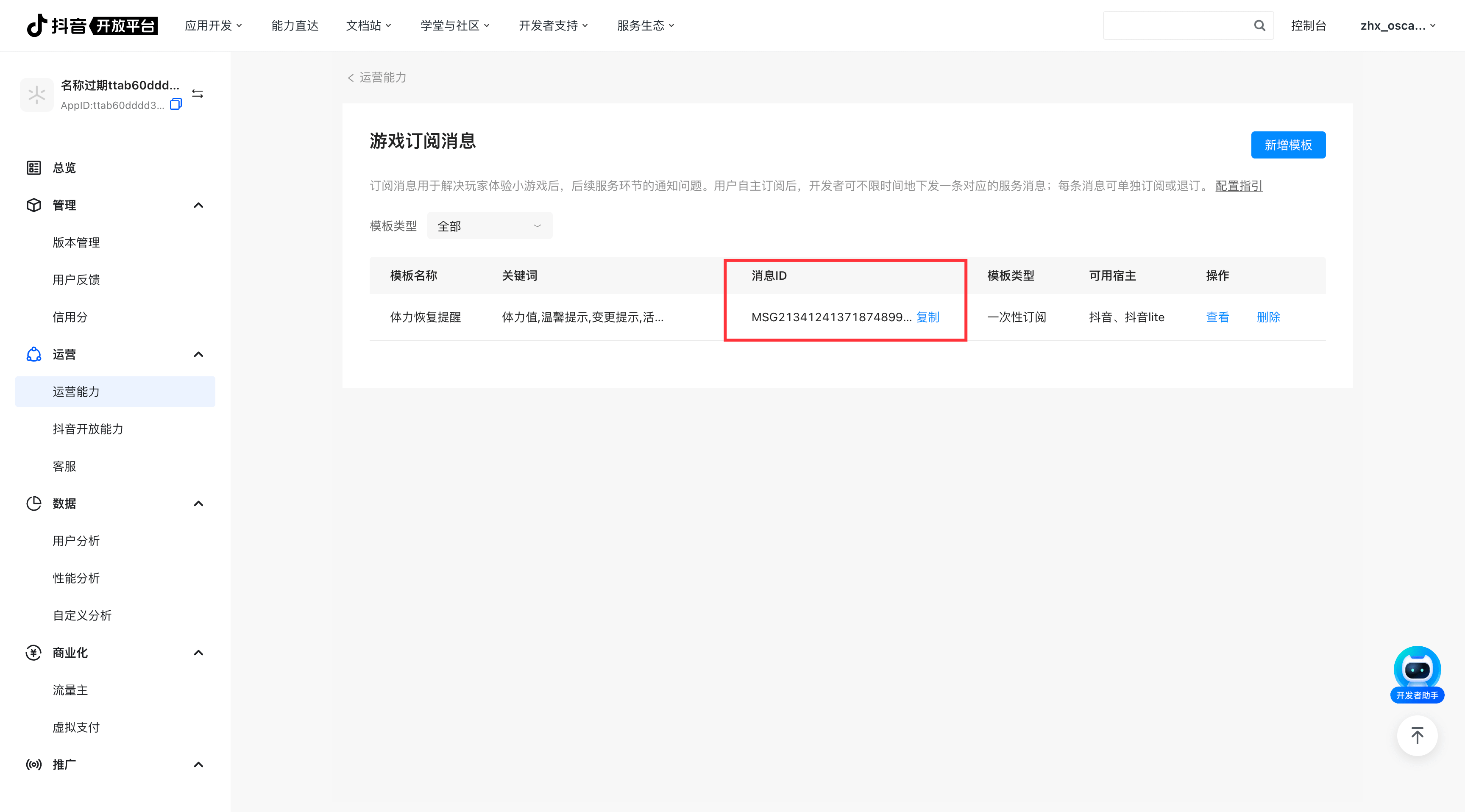
Task: Click the Douyin logo icon
Action: tap(38, 25)
